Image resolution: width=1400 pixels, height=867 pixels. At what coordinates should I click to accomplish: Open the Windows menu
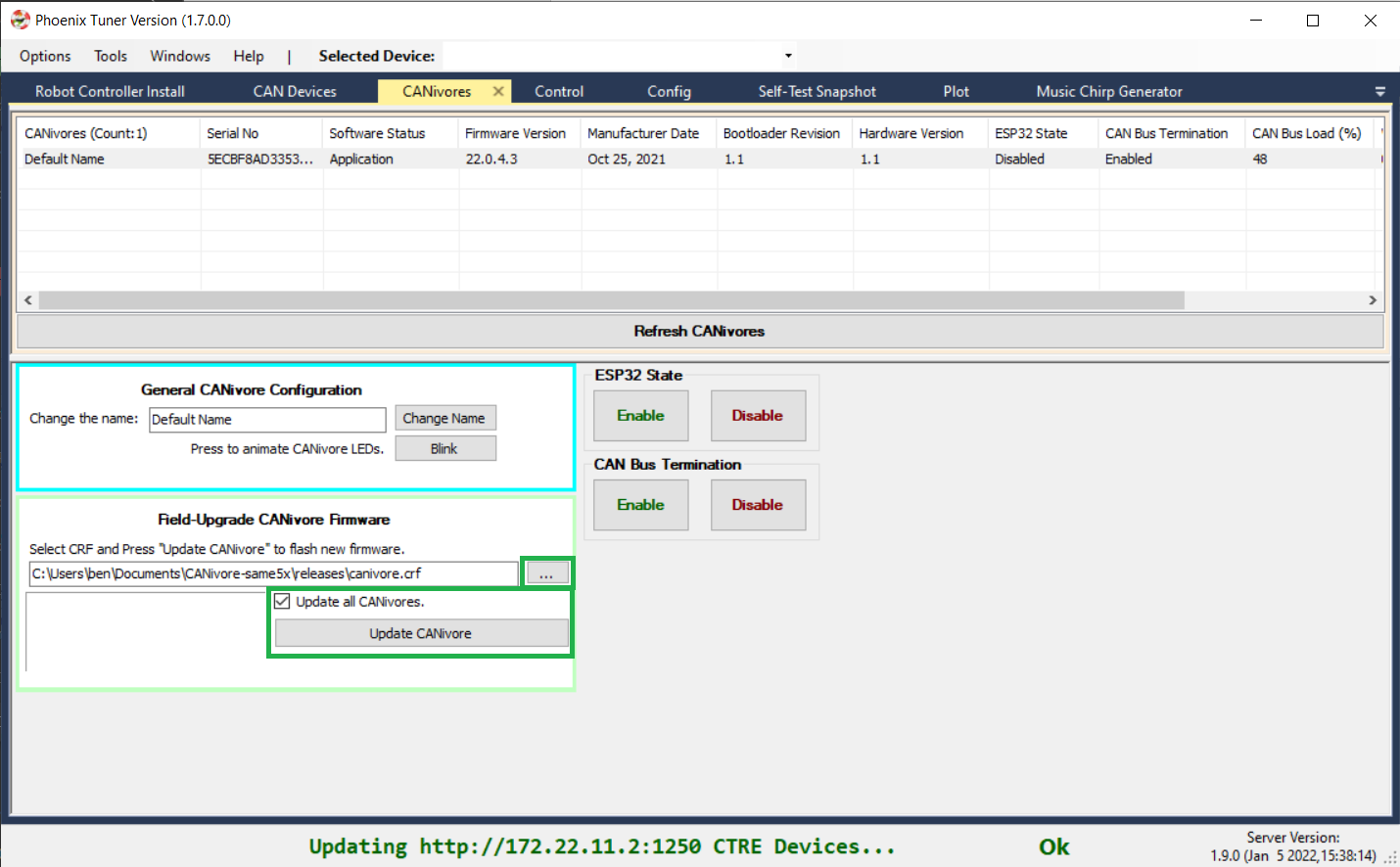click(180, 56)
